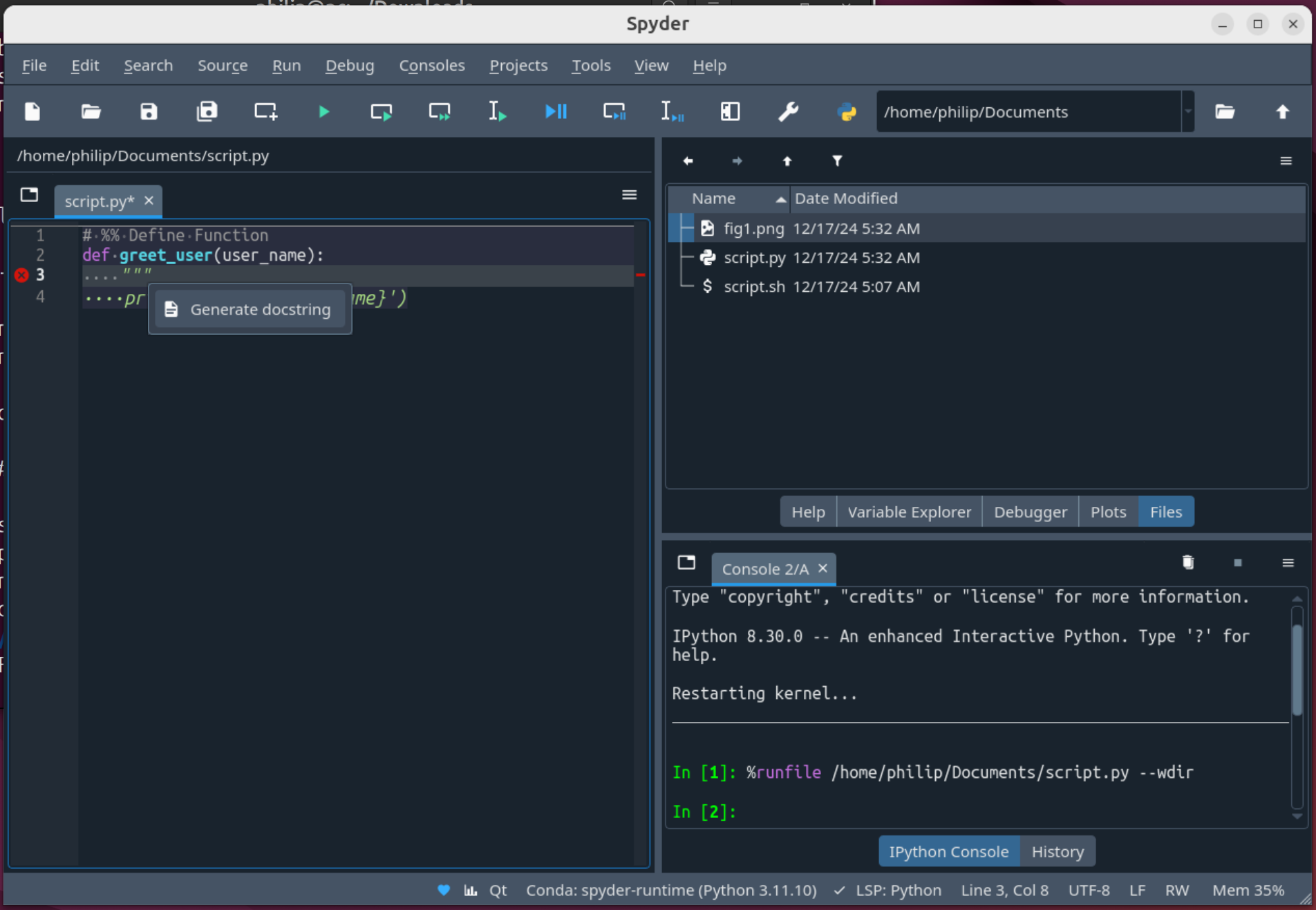The width and height of the screenshot is (1316, 910).
Task: Click LSP: Python status indicator
Action: point(887,890)
